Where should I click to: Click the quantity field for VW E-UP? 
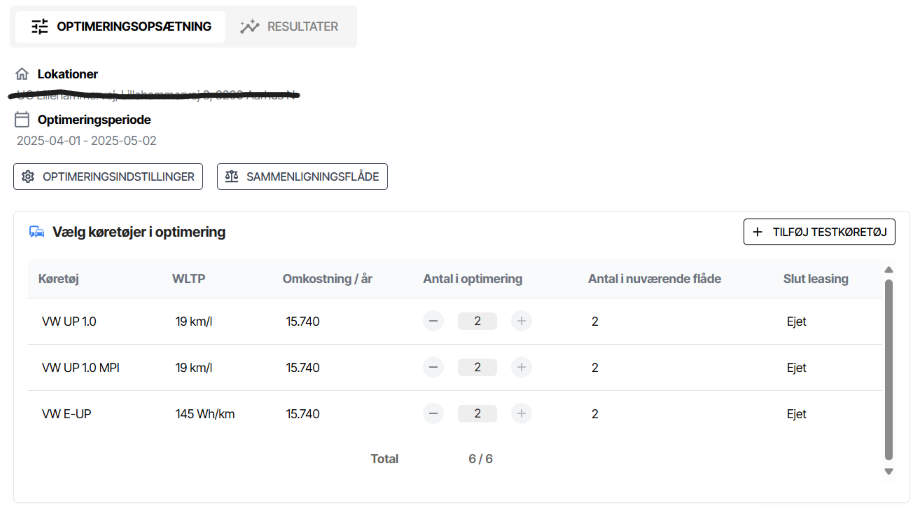(x=477, y=413)
